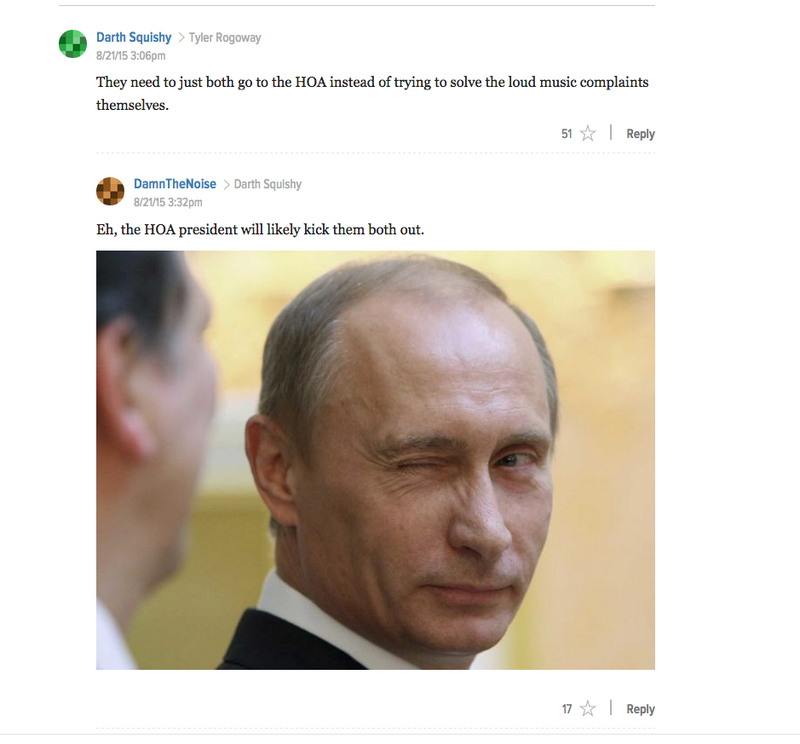Open the Tyler Rogoway parent comment link
The height and width of the screenshot is (744, 800).
(x=225, y=38)
